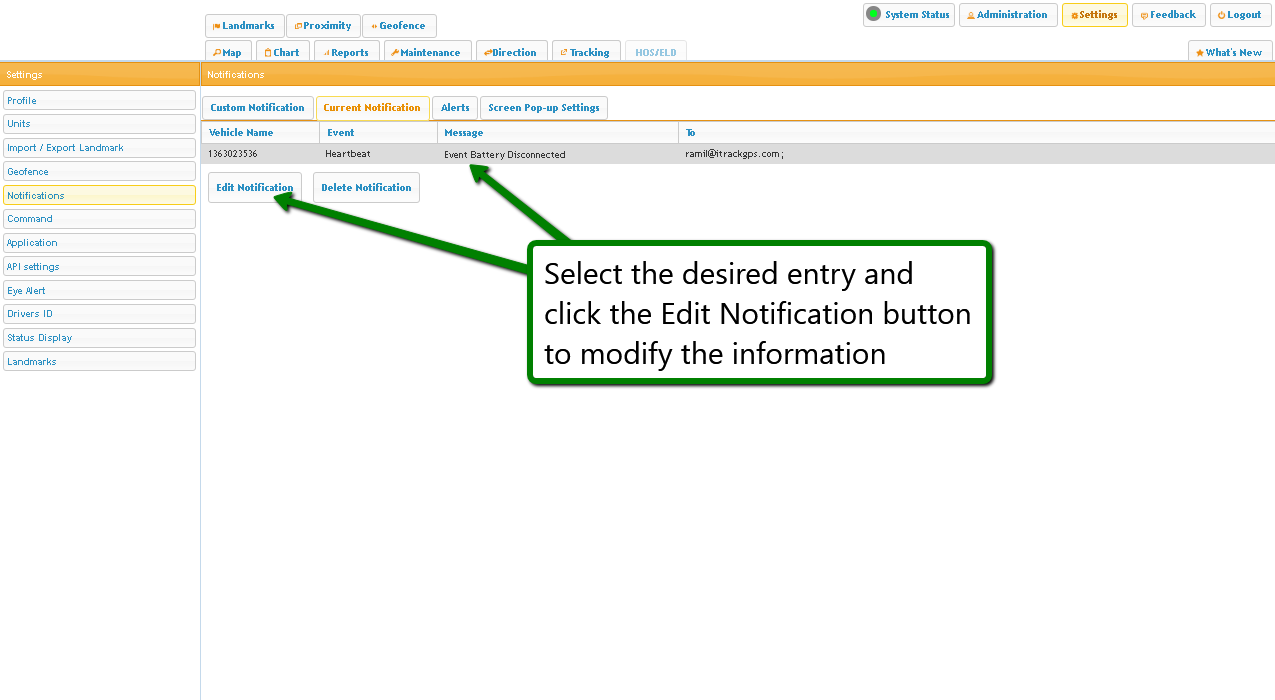This screenshot has height=700, width=1275.
Task: Switch to the Alerts tab
Action: 455,108
